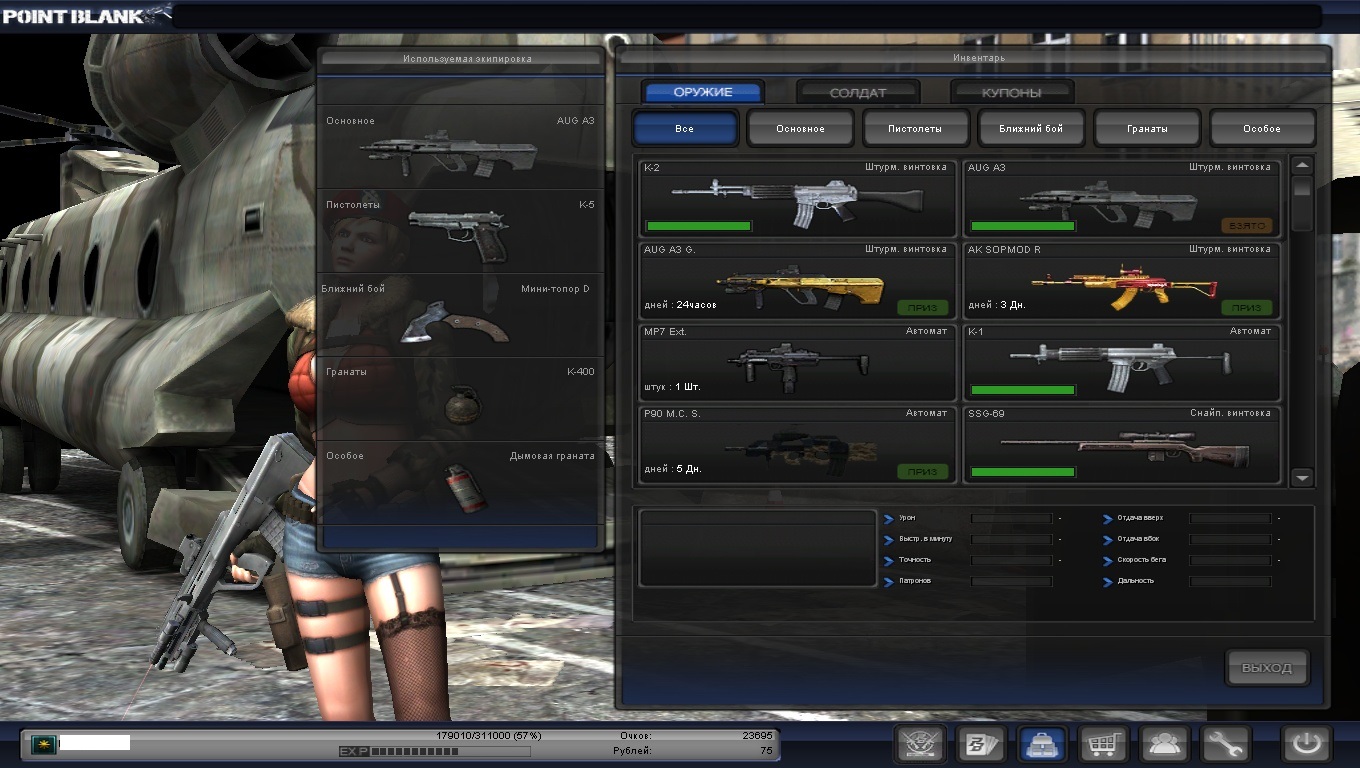This screenshot has height=768, width=1360.
Task: Click the Точность stat arrow
Action: coord(889,560)
